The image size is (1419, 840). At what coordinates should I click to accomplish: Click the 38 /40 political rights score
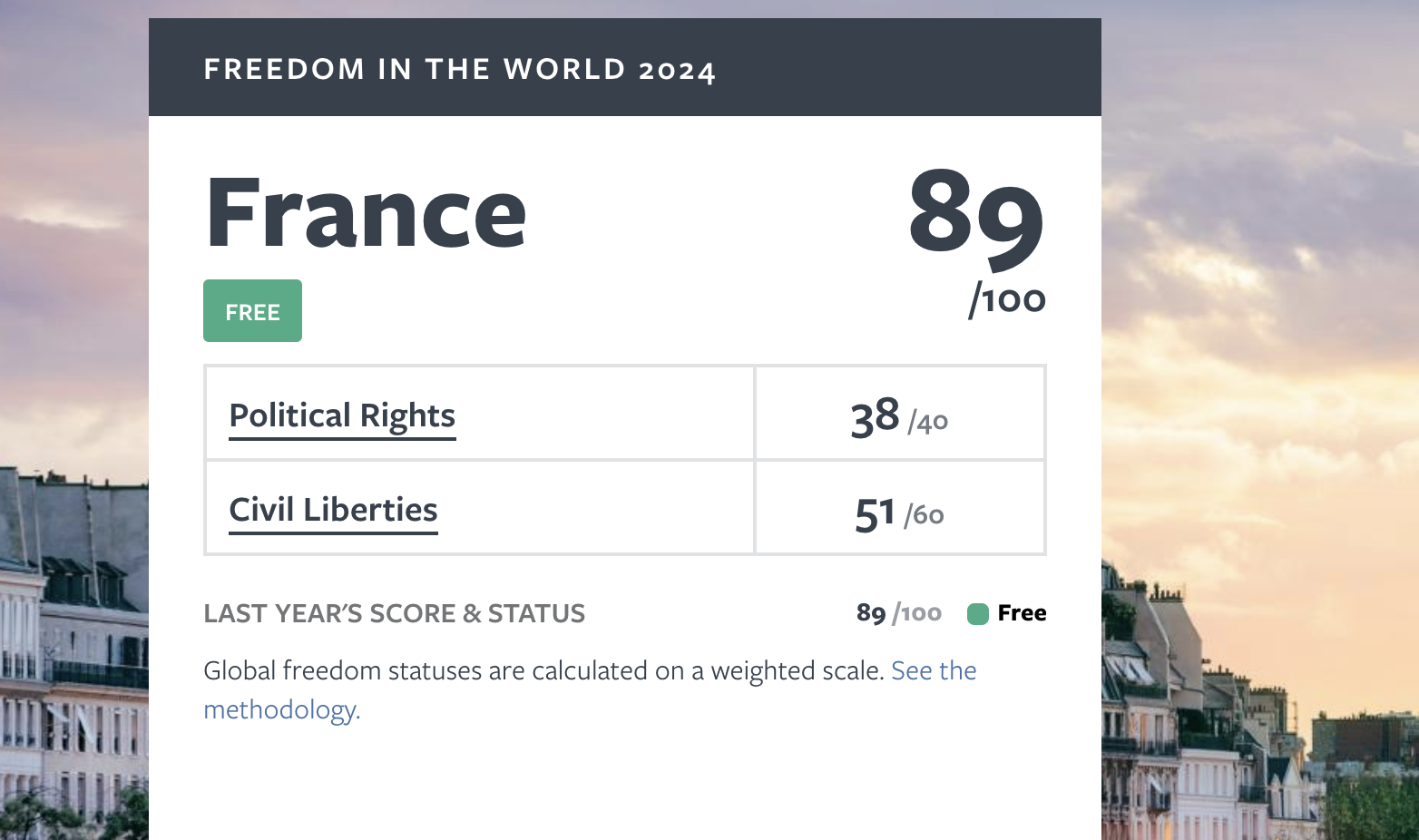tap(899, 418)
